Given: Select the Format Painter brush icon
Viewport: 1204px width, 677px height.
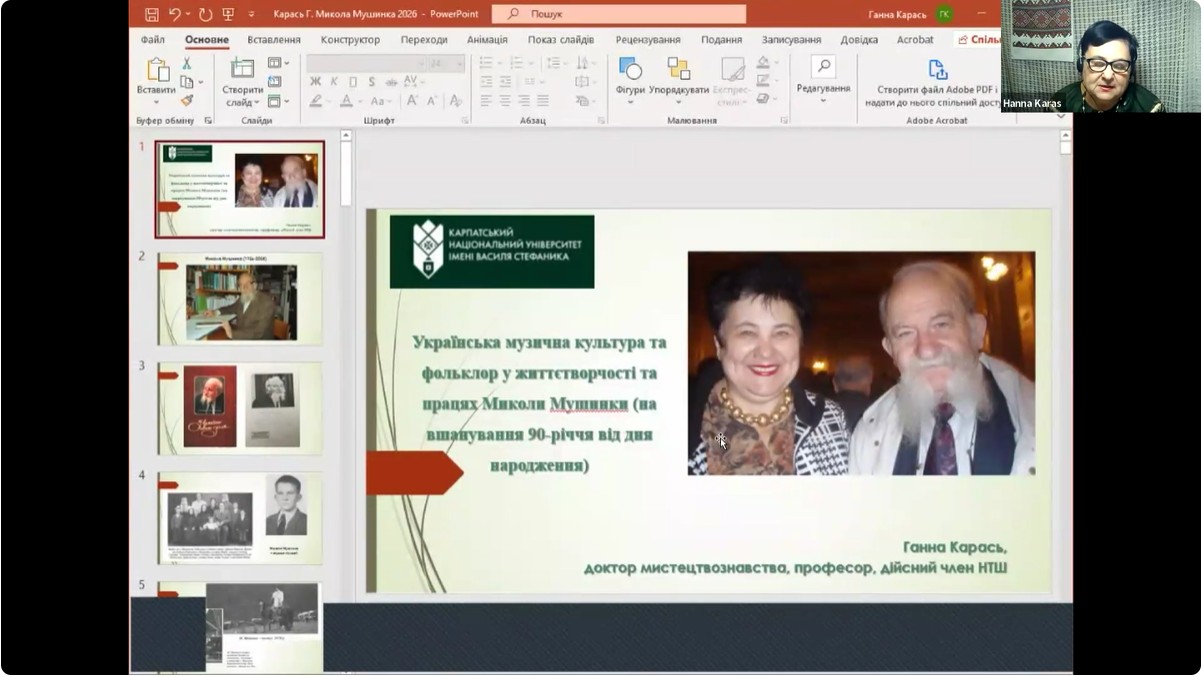Looking at the screenshot, I should point(186,100).
